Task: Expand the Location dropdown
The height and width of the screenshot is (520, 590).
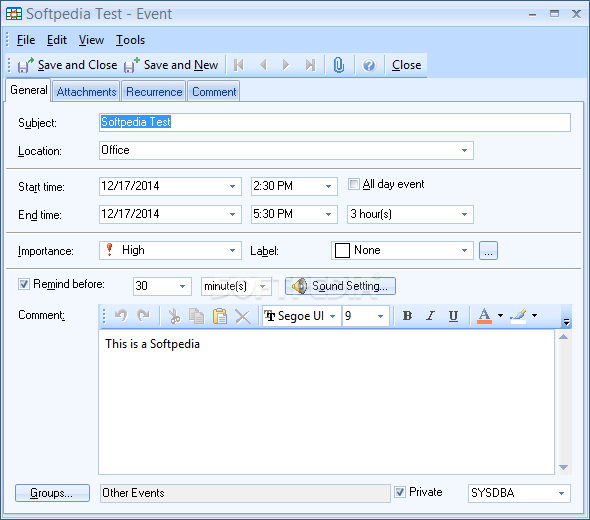Action: click(464, 151)
